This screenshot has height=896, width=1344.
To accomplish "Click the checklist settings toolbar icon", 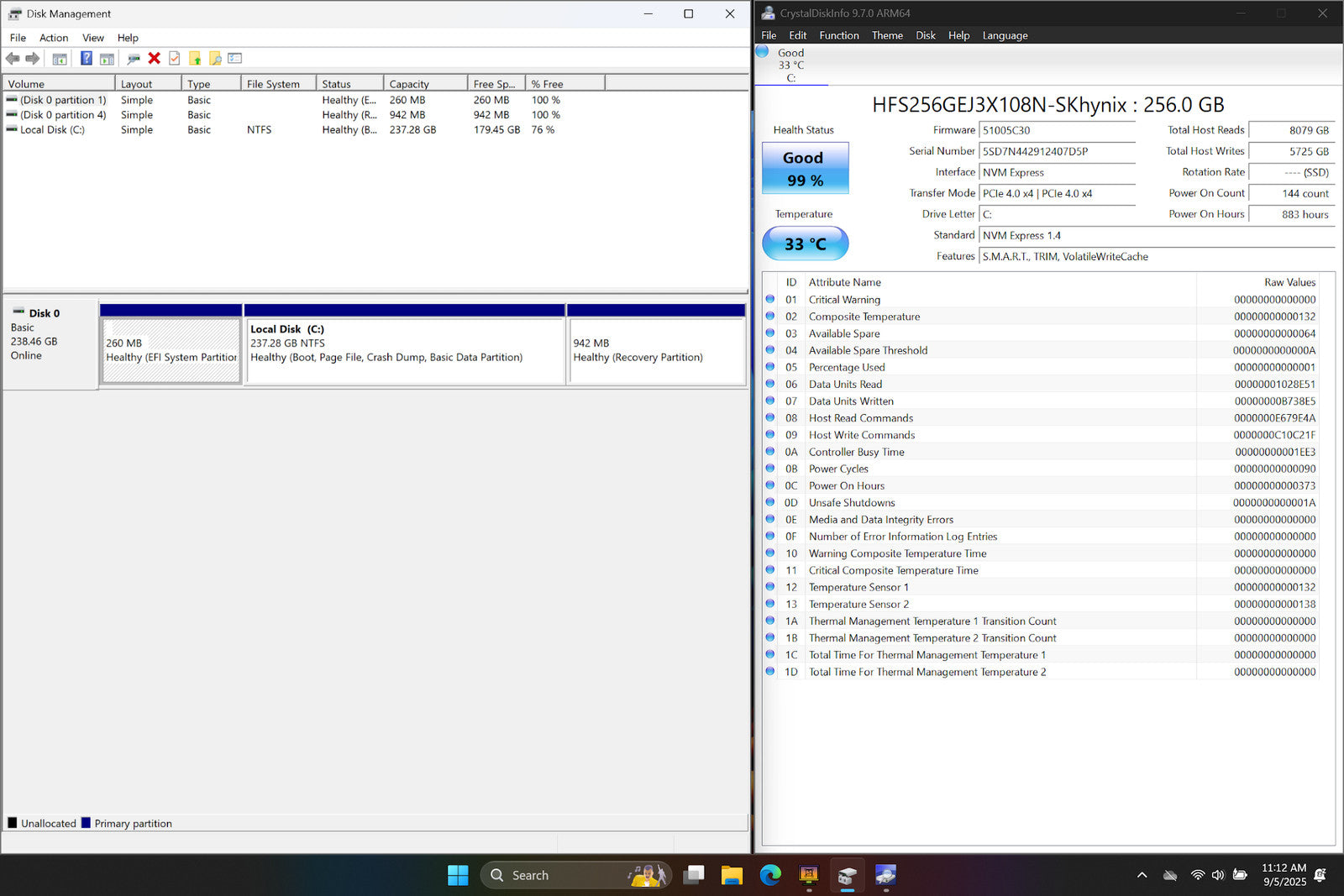I will coord(235,59).
